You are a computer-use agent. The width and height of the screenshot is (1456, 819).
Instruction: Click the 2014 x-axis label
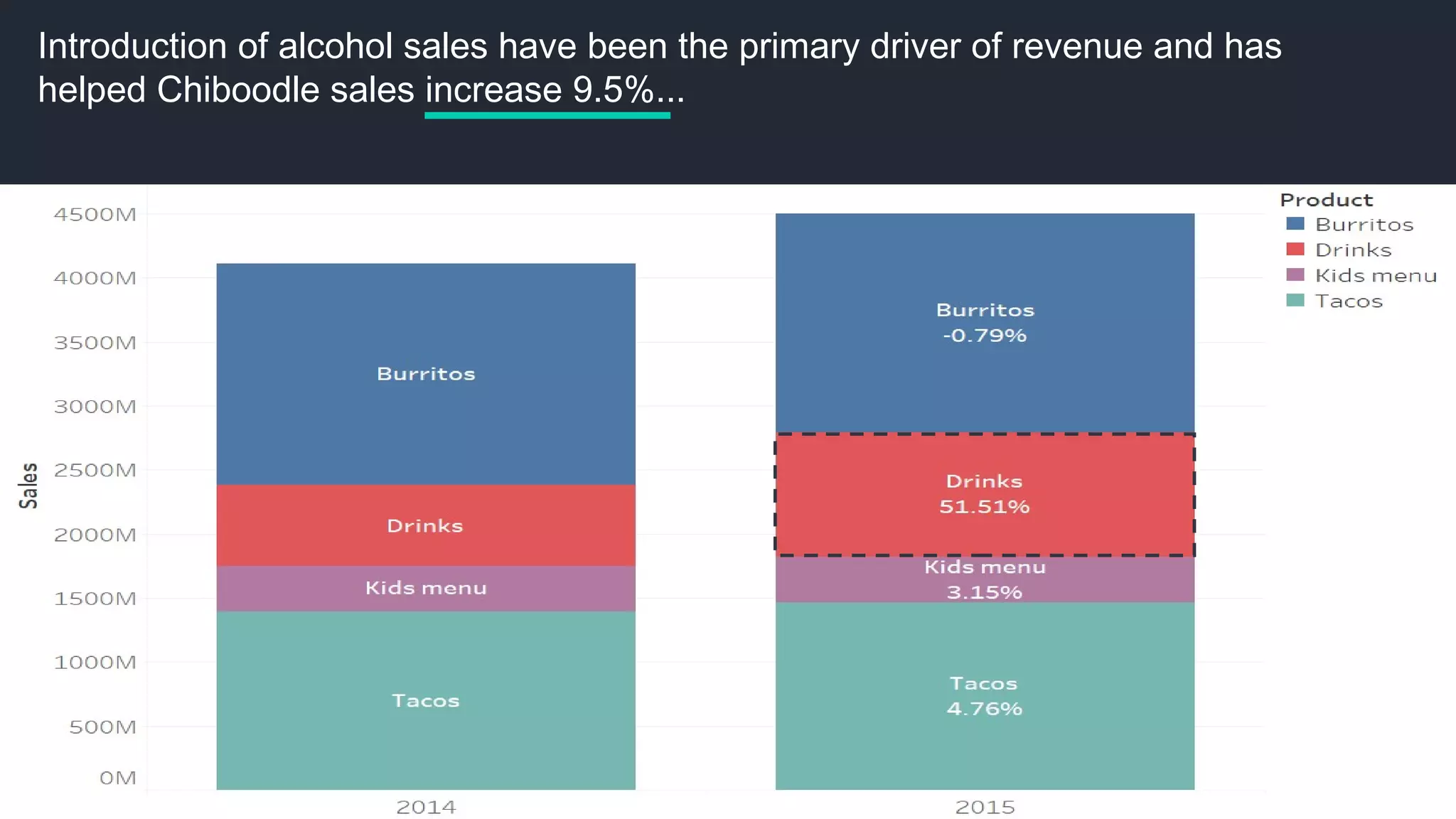click(425, 807)
